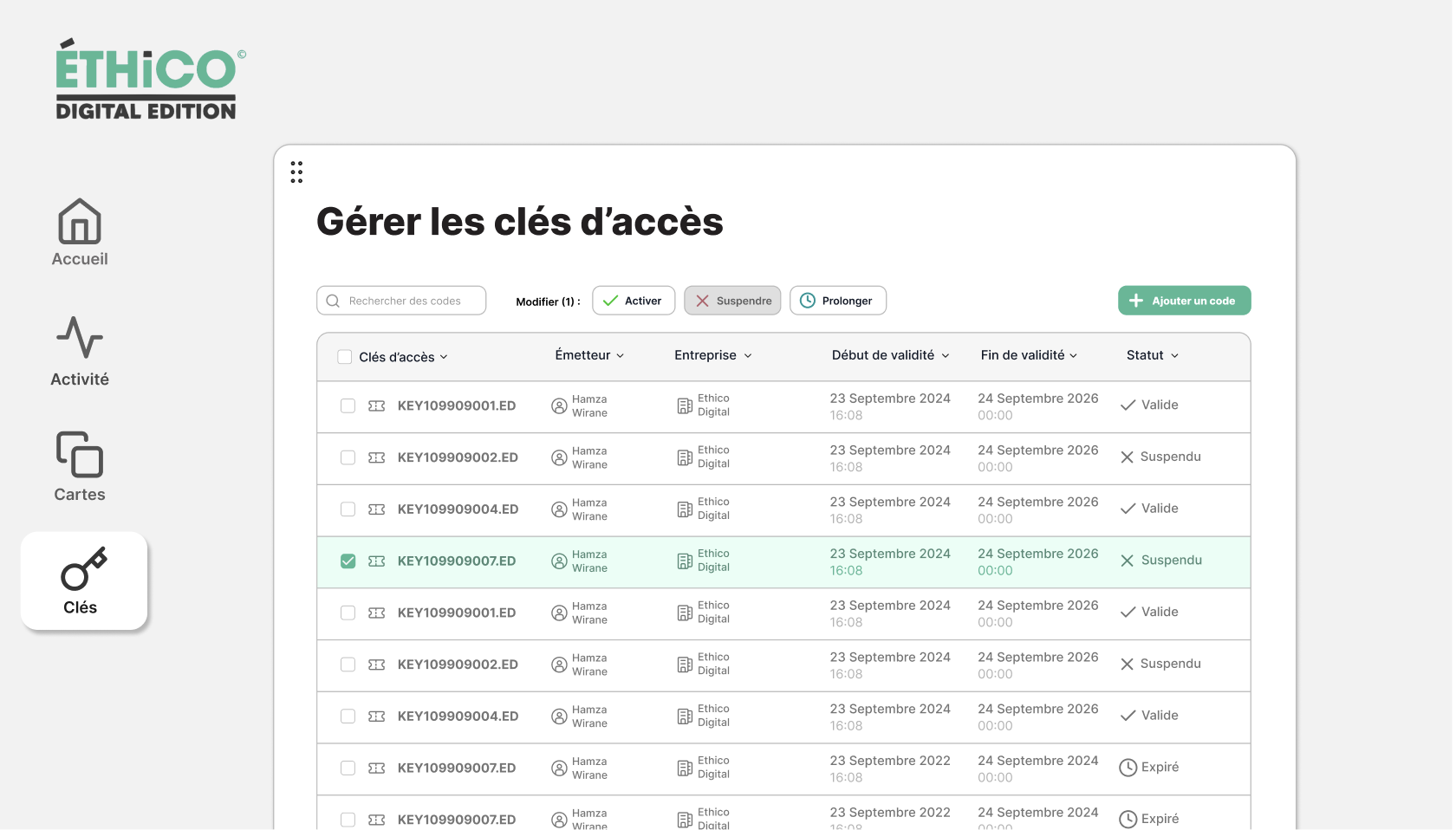1456x830 pixels.
Task: Open the Fin de validité sort options
Action: click(x=1074, y=355)
